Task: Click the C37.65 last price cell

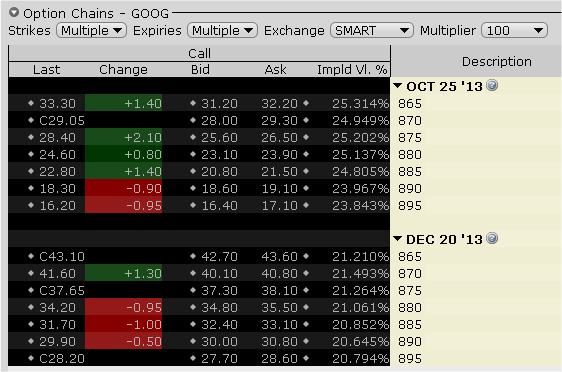Action: tap(62, 291)
